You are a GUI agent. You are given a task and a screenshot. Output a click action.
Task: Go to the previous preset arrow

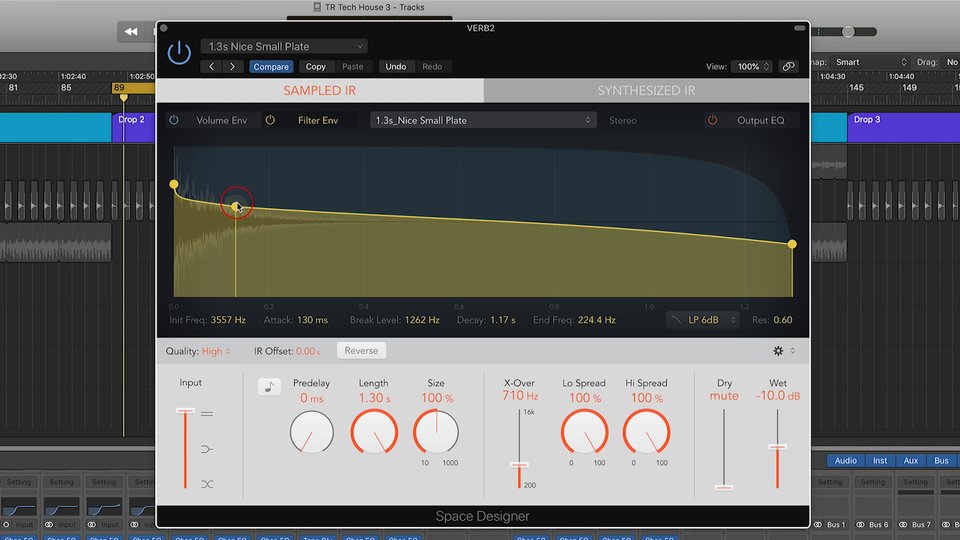(x=211, y=67)
